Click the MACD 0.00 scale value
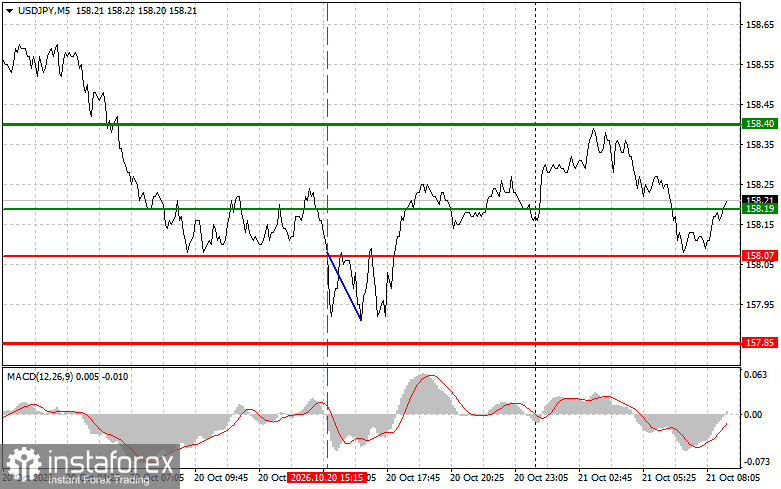The height and width of the screenshot is (489, 781). tap(755, 414)
